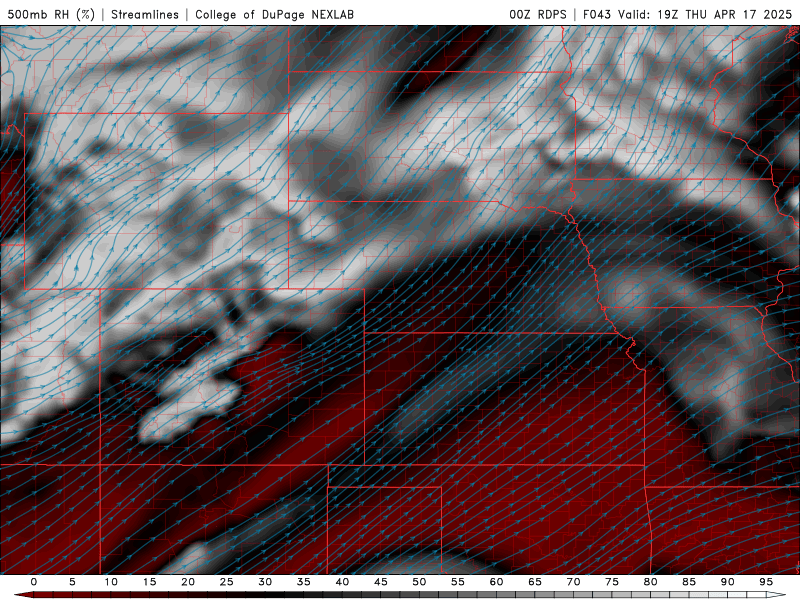Click the color bar label "65"
The height and width of the screenshot is (600, 800).
point(535,582)
